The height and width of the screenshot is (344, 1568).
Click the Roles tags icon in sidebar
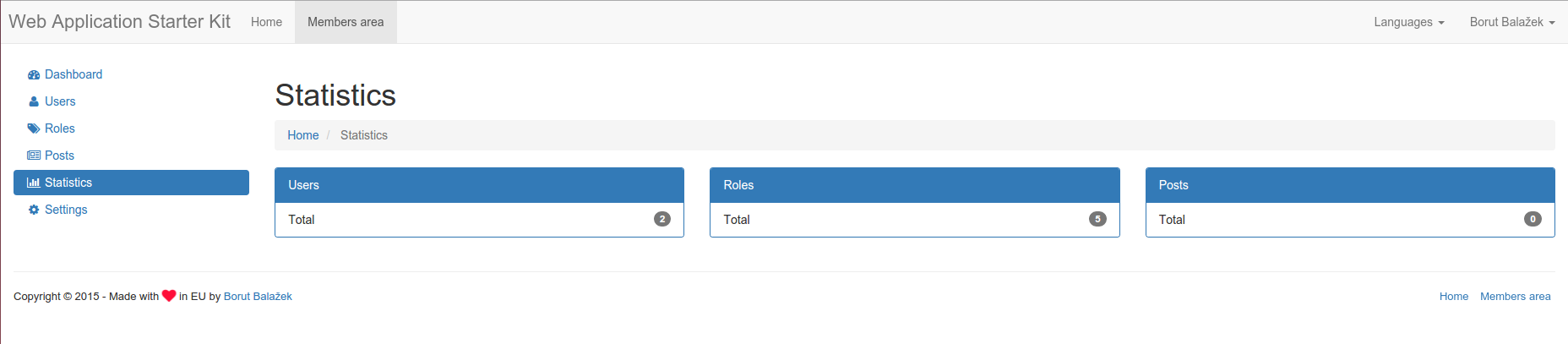coord(34,129)
